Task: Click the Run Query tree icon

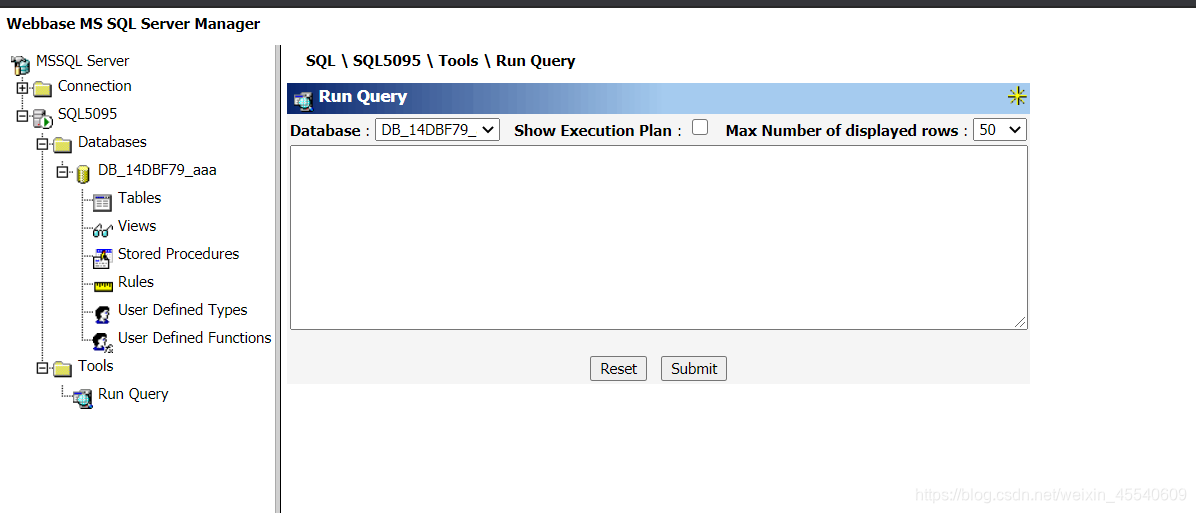Action: tap(82, 397)
